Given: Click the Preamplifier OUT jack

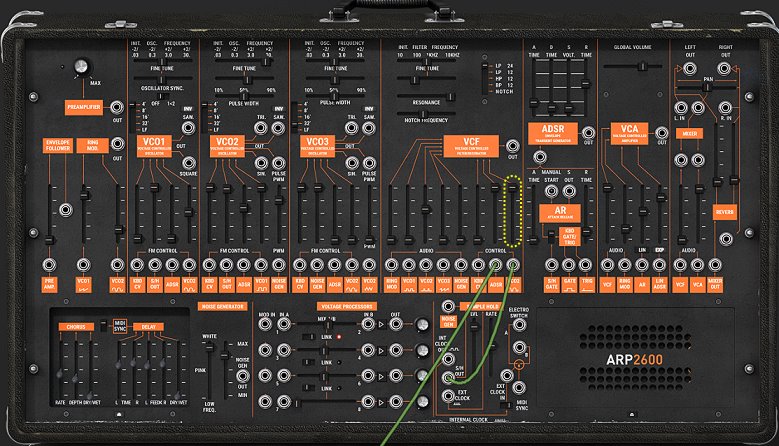Looking at the screenshot, I should click(117, 107).
